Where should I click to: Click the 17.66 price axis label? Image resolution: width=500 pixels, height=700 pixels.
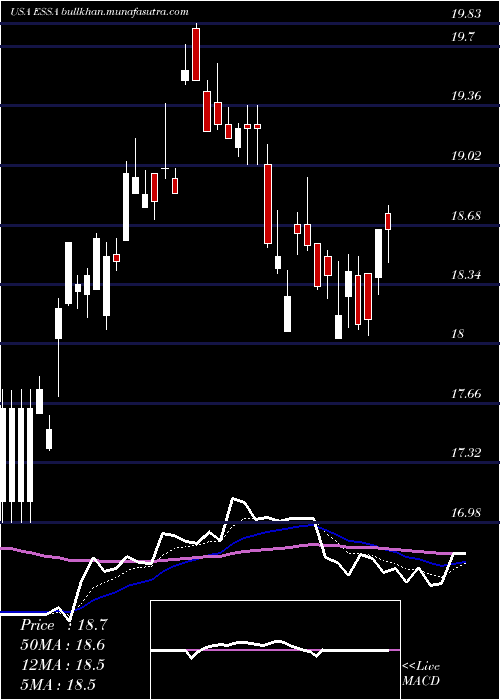click(466, 394)
